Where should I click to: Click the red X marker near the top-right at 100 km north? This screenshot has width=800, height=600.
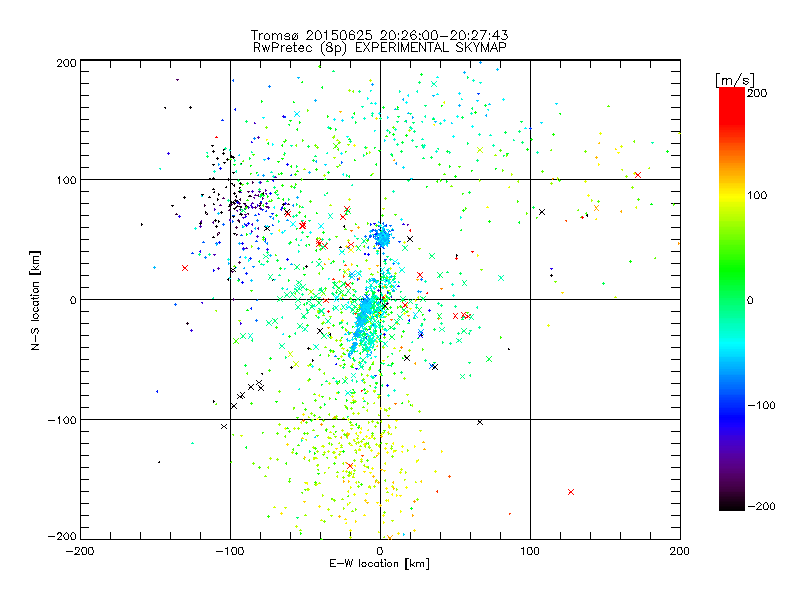(x=637, y=175)
